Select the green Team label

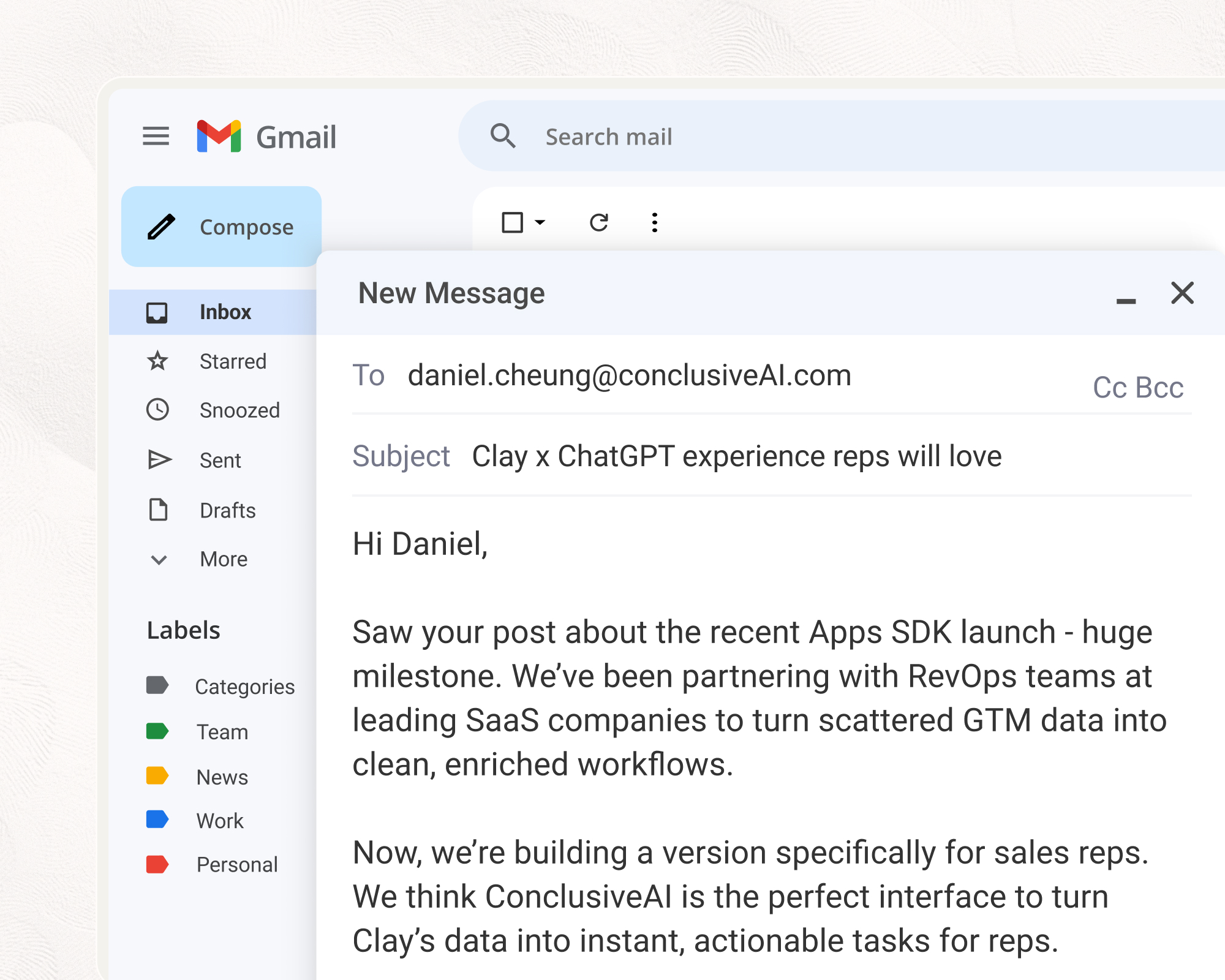[x=222, y=732]
